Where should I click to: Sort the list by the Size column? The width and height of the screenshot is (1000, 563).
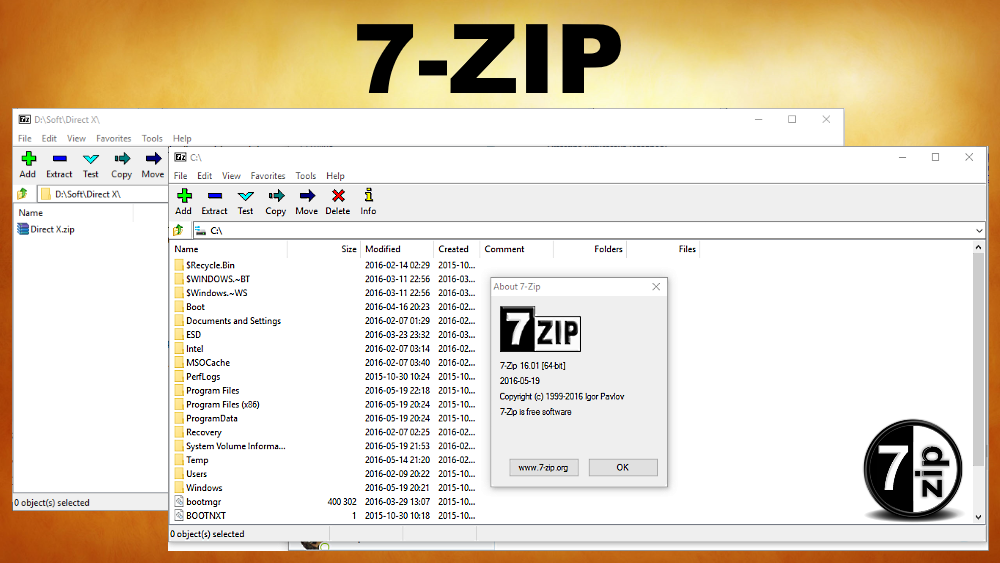[324, 249]
